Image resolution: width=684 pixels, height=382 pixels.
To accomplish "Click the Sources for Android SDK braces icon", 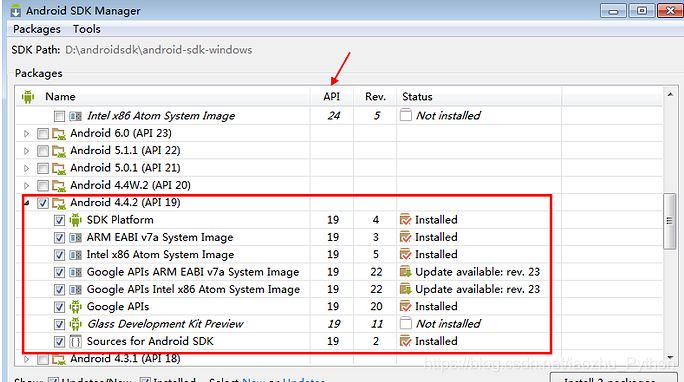I will tap(75, 341).
